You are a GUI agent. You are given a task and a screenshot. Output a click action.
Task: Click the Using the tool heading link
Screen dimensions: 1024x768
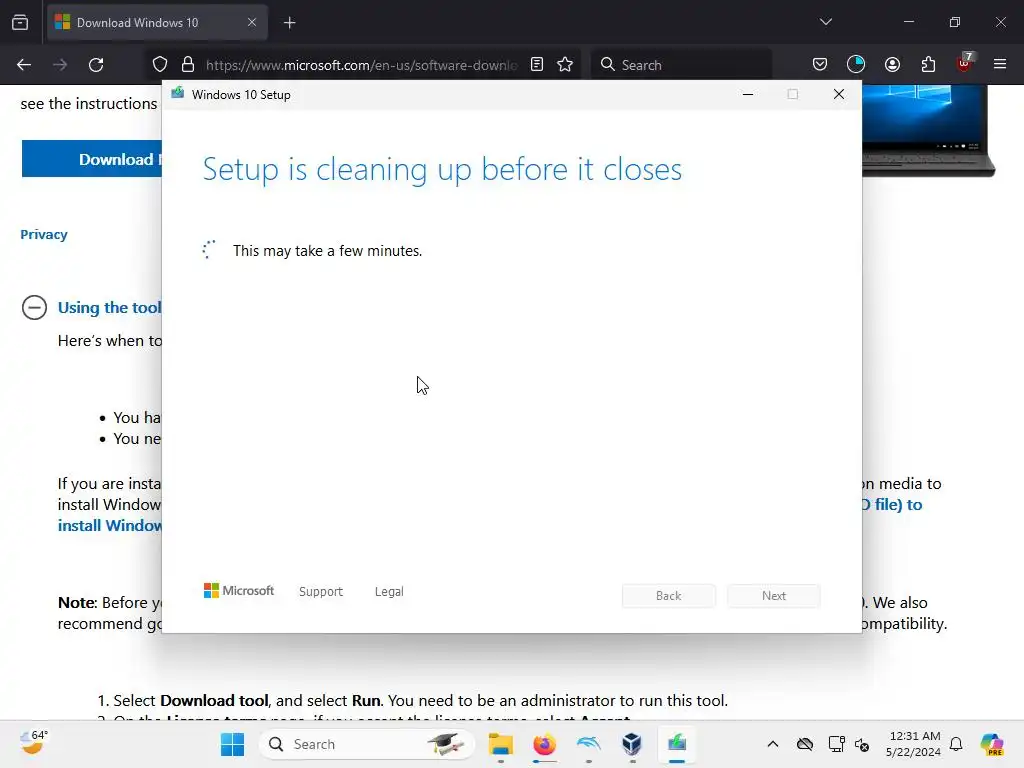[110, 308]
